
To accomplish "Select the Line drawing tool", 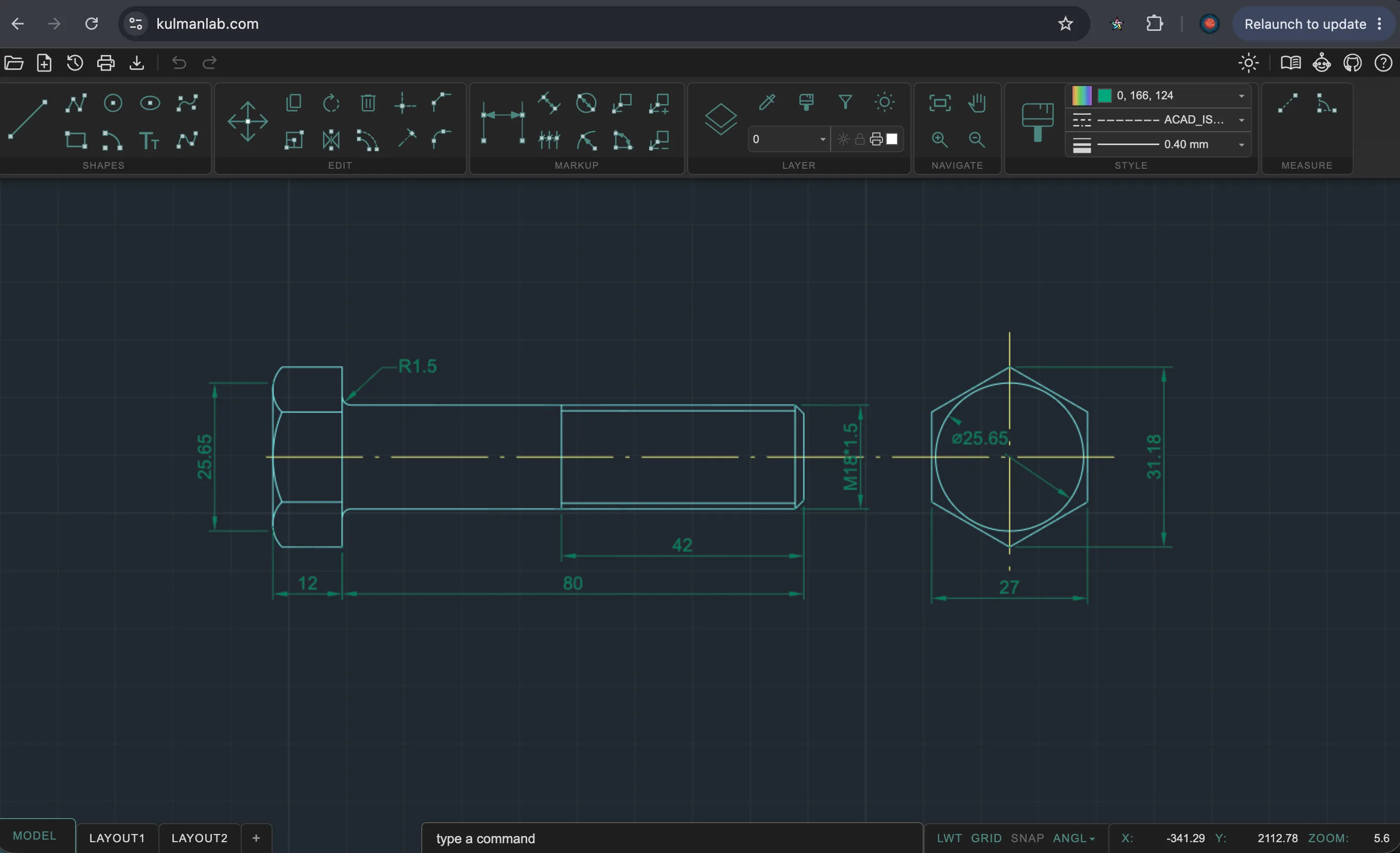I will [27, 119].
